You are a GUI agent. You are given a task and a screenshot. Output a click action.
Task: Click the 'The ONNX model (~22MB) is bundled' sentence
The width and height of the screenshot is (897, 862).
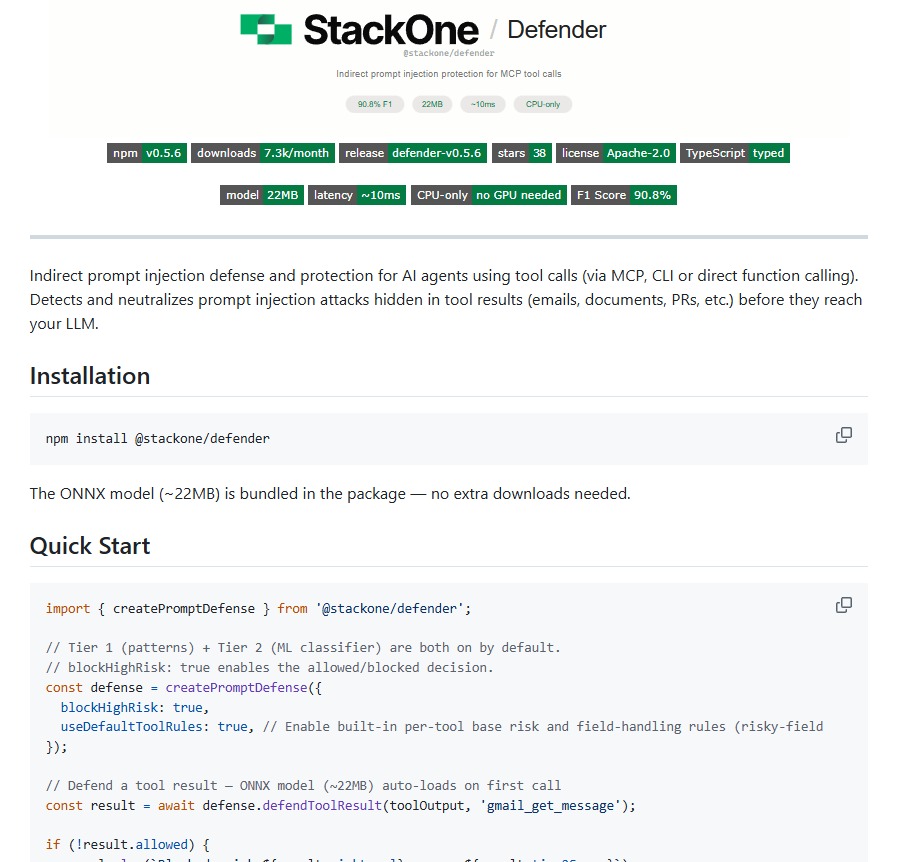(330, 494)
